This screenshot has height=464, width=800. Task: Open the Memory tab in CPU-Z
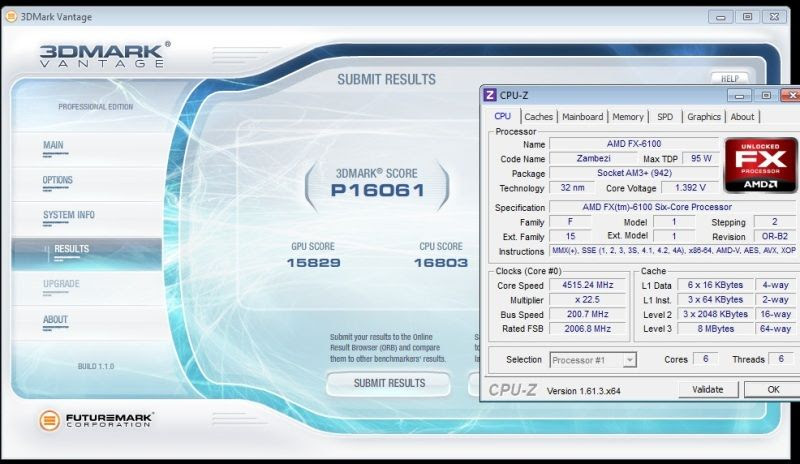(628, 117)
